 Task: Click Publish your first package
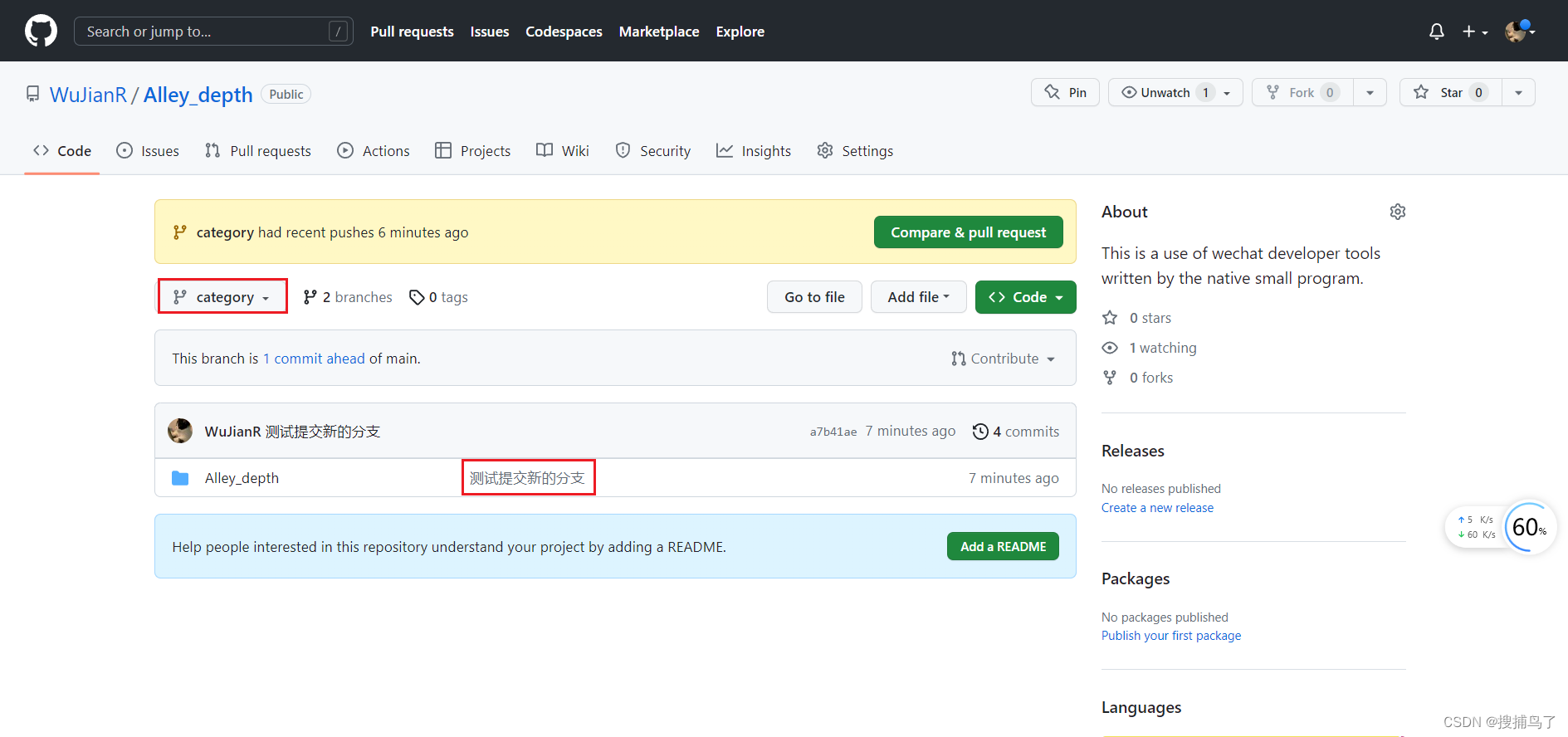[x=1171, y=636]
